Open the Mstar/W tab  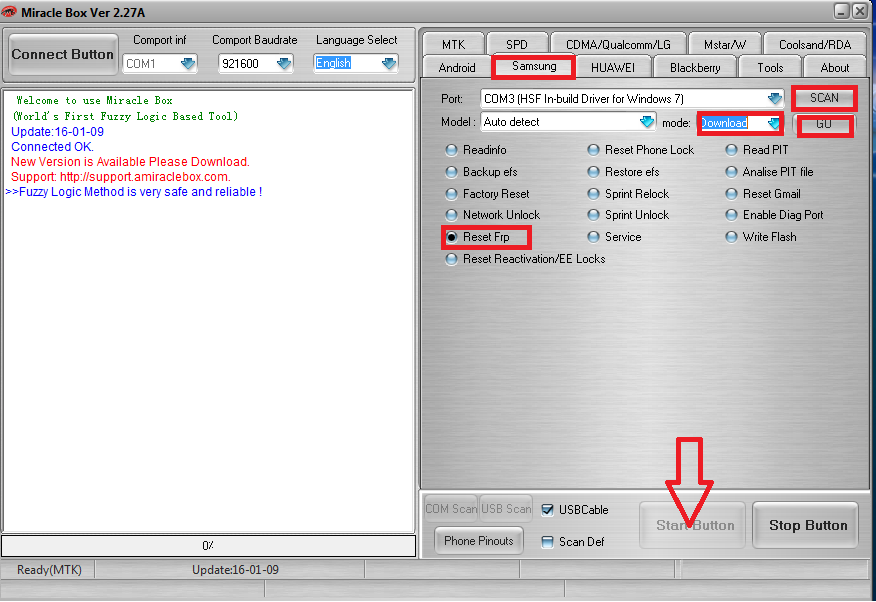(725, 45)
